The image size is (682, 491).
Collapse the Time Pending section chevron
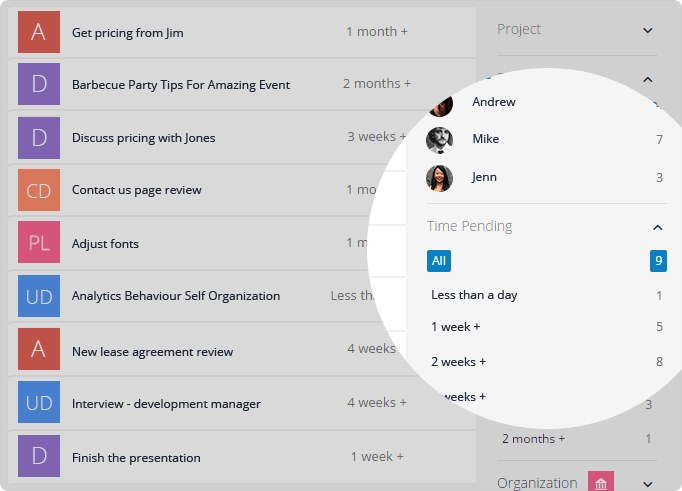coord(658,227)
